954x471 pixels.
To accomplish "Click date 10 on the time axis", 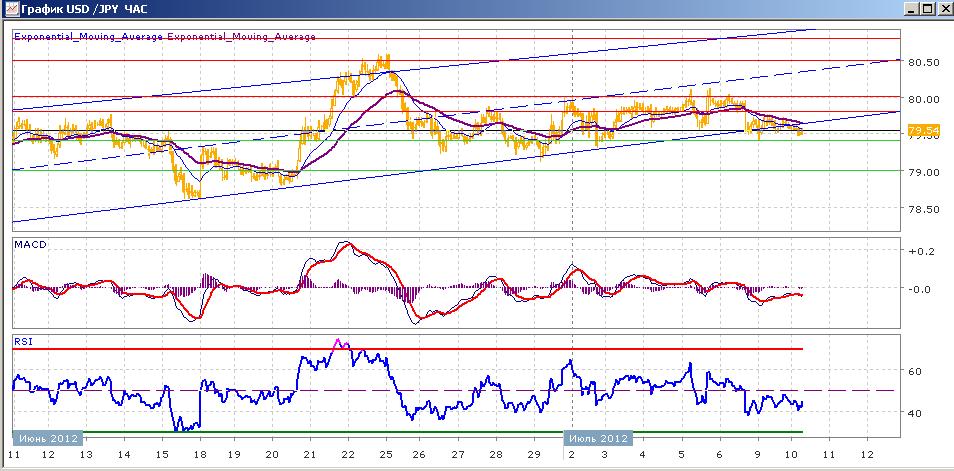I will 793,454.
